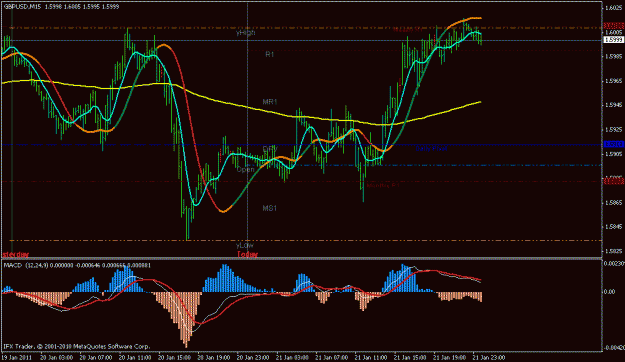
Task: Click the 1.5925 price axis label
Action: point(613,130)
